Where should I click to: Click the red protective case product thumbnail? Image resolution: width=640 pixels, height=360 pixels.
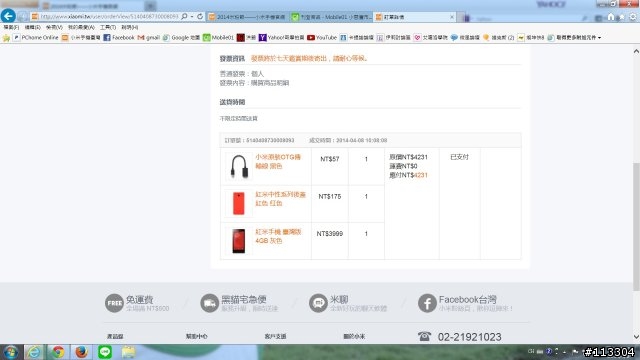(x=239, y=203)
